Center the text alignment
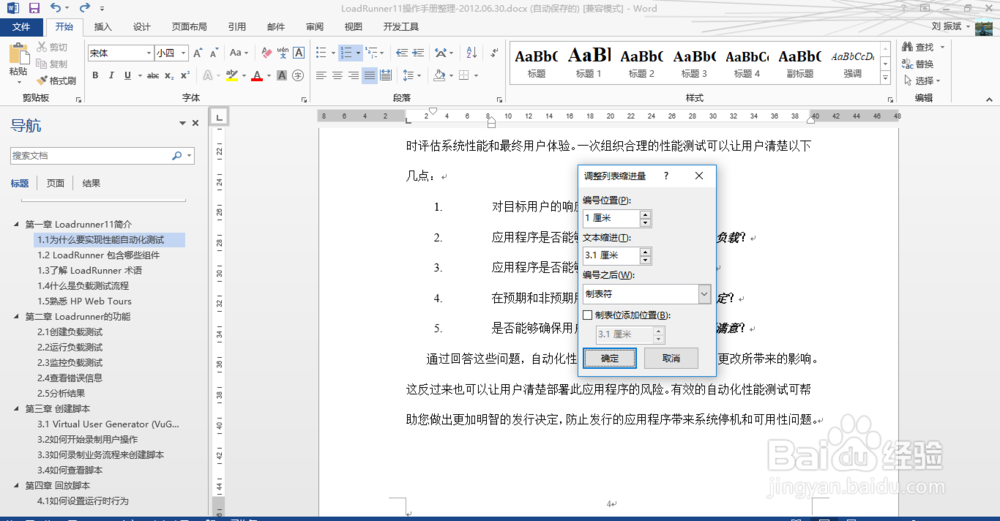The width and height of the screenshot is (1000, 521). (337, 75)
